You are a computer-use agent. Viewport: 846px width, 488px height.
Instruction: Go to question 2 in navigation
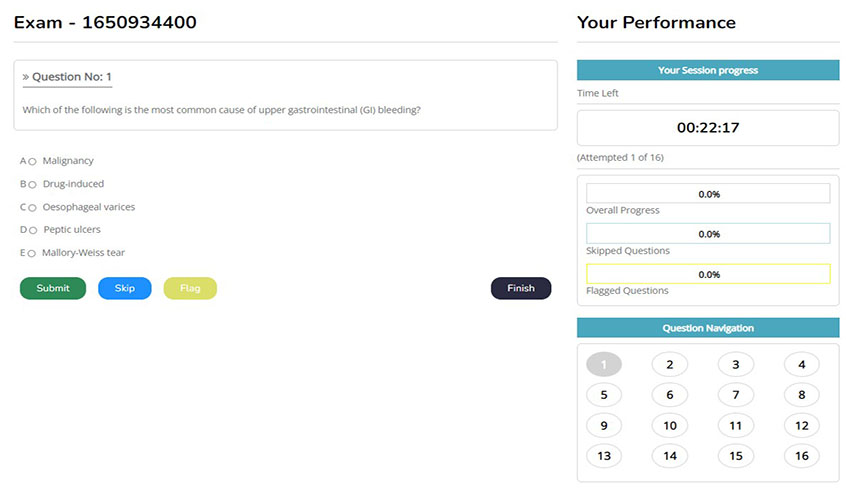[670, 365]
